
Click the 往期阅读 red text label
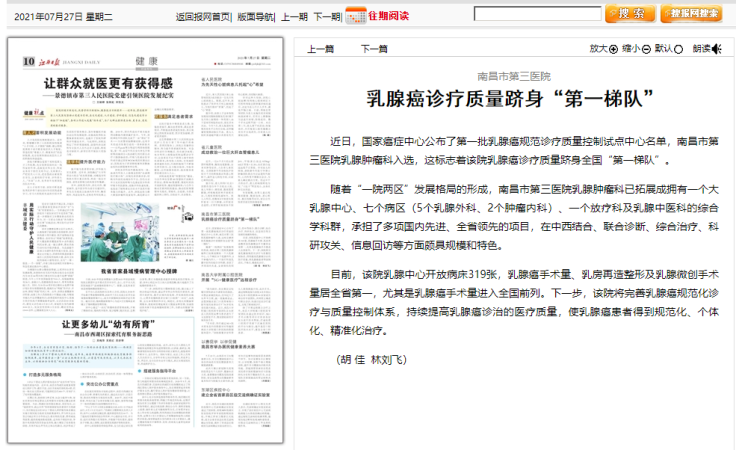tap(390, 15)
